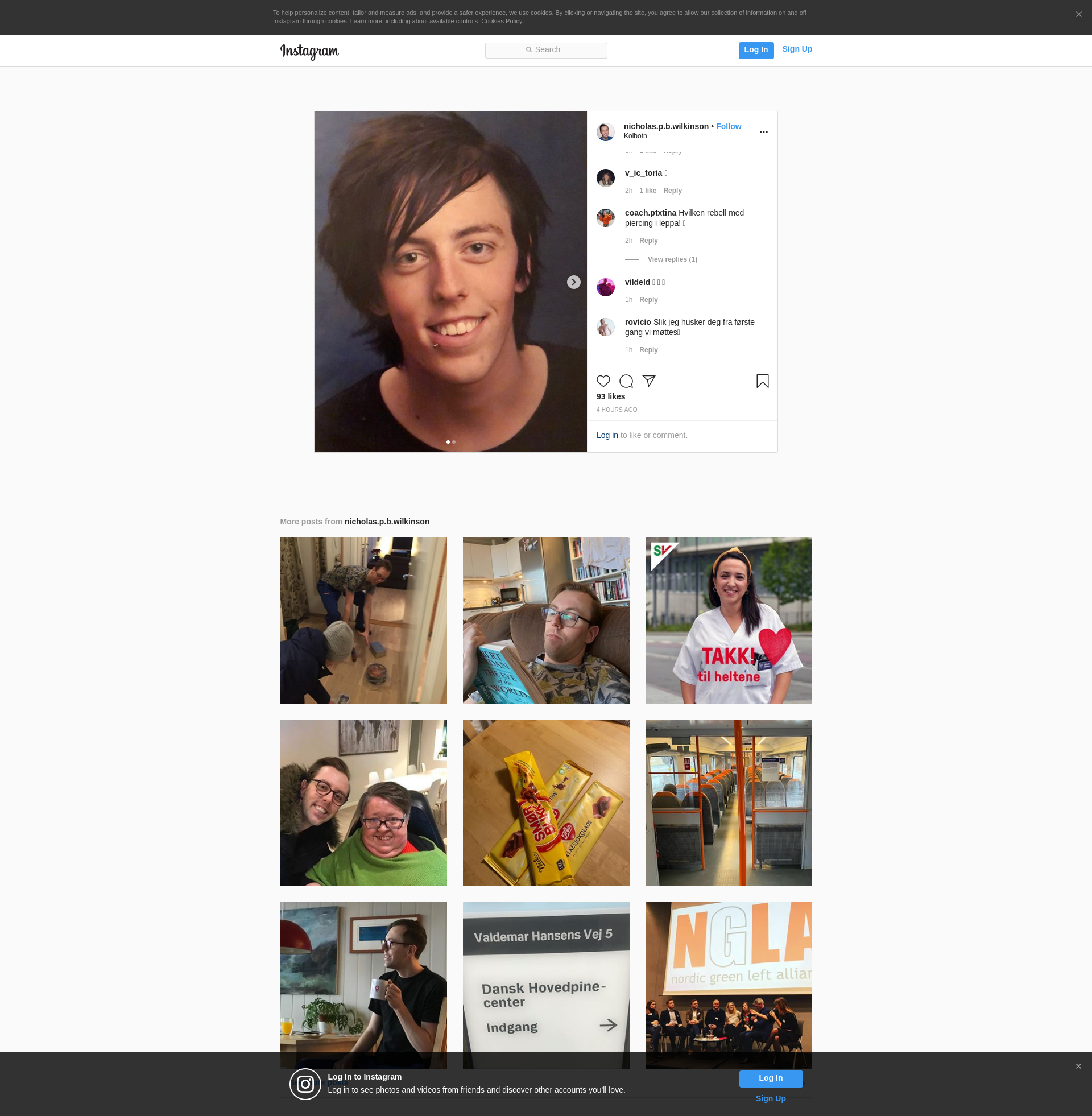Open the Cookies Policy link
The height and width of the screenshot is (1116, 1092).
click(x=501, y=21)
